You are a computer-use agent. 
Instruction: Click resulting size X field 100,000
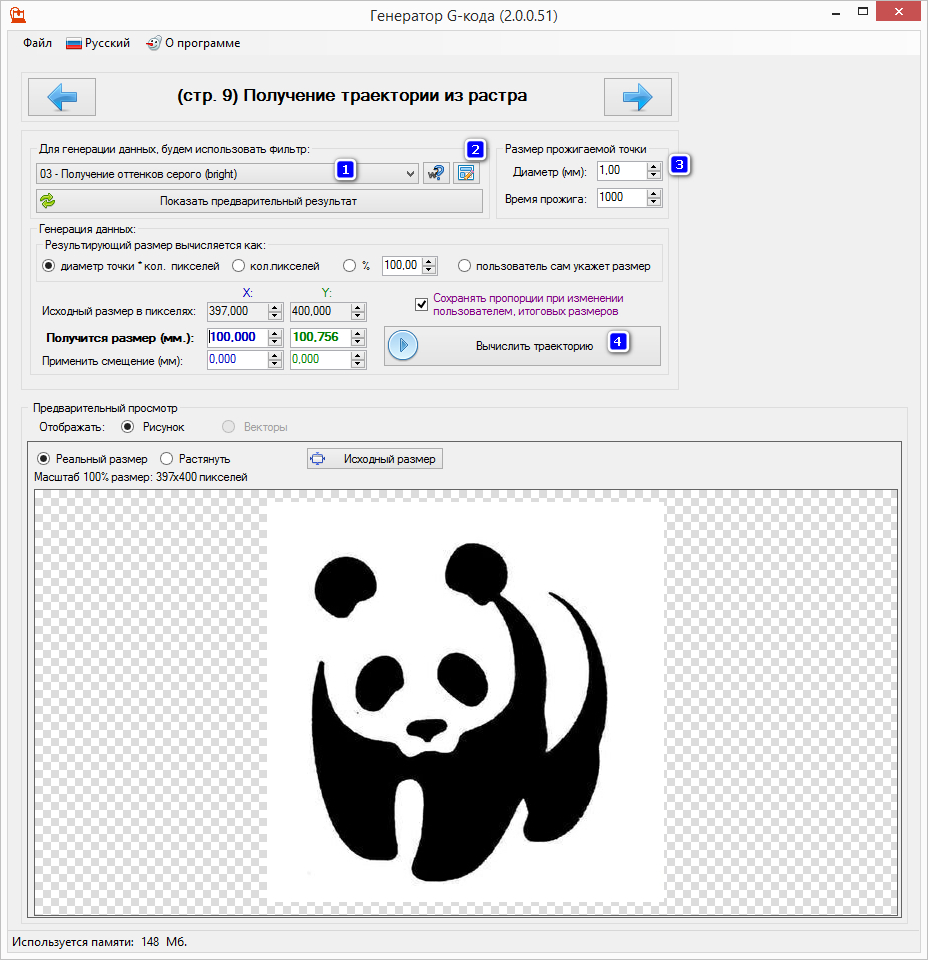pos(238,337)
